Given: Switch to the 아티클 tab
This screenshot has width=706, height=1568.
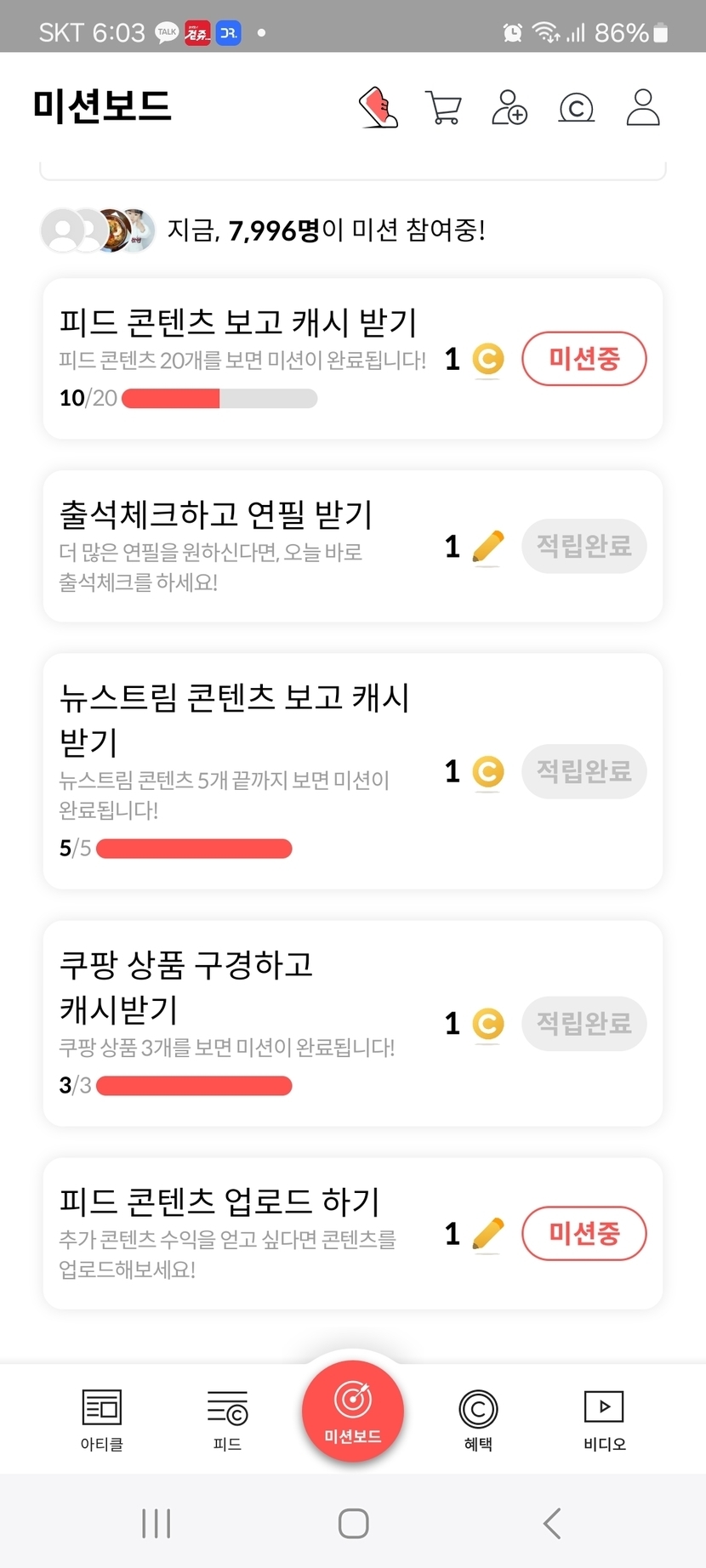Looking at the screenshot, I should coord(102,1420).
